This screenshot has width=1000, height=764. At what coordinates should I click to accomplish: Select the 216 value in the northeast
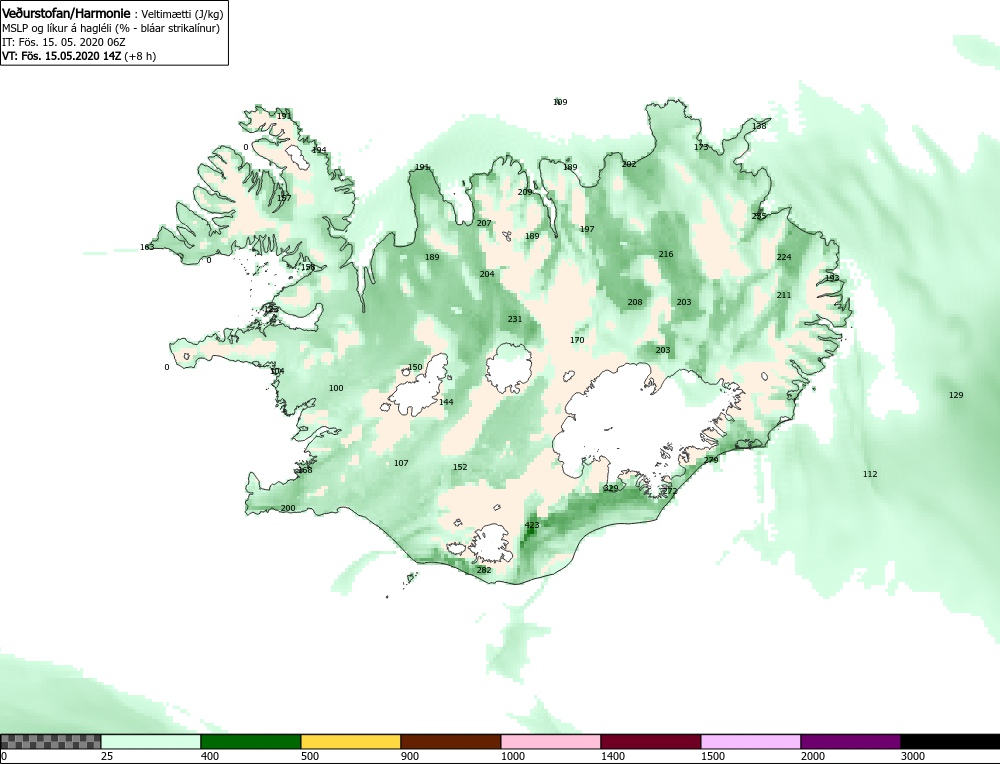coord(666,254)
